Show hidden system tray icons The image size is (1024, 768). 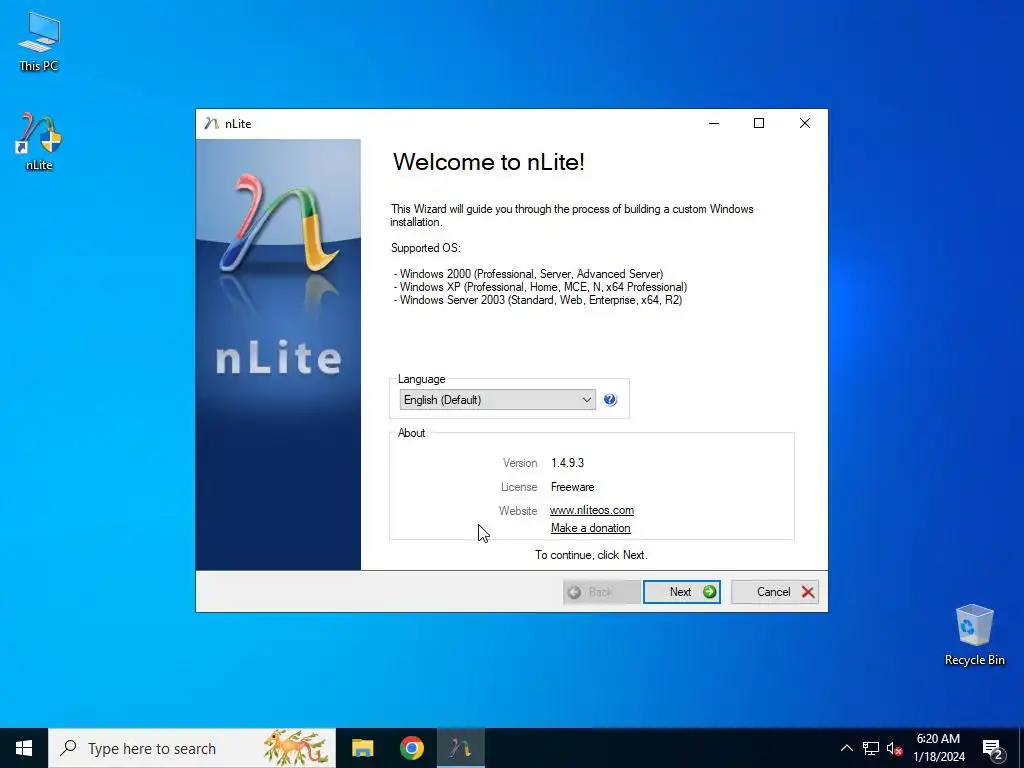click(x=846, y=748)
